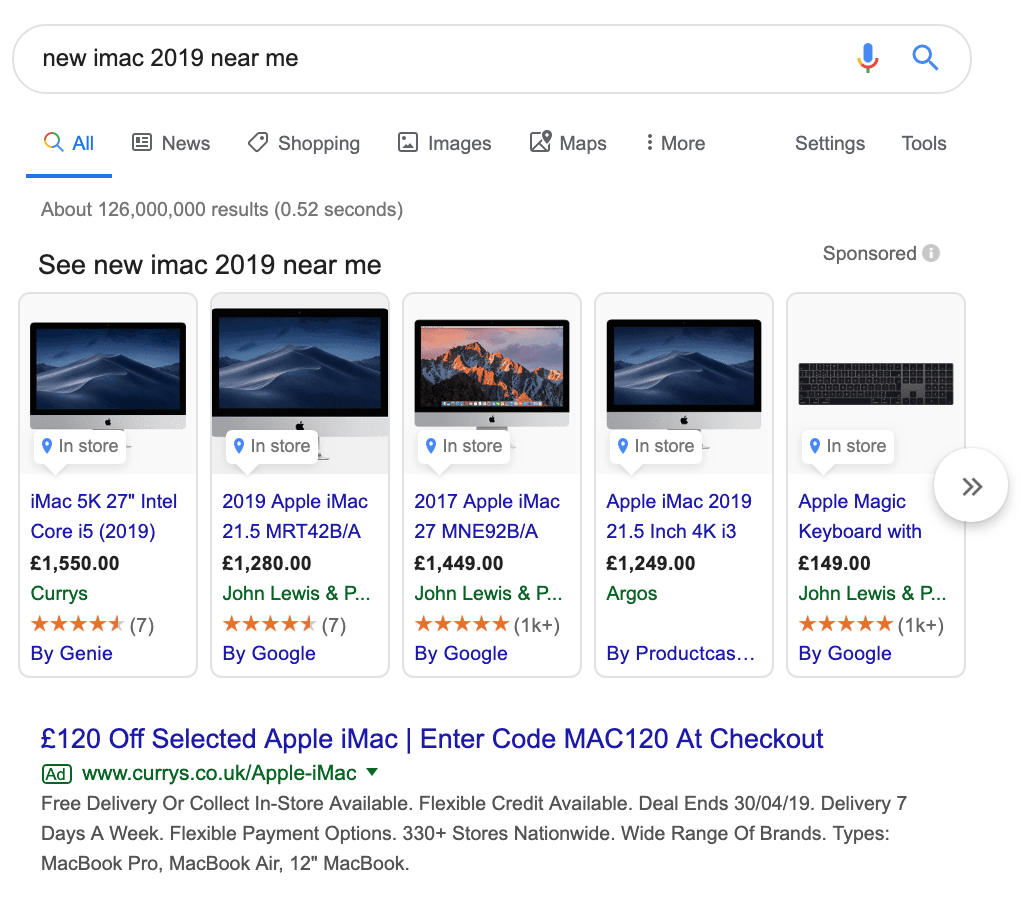Click the By Productcas… link
Image resolution: width=1032 pixels, height=900 pixels.
click(x=681, y=653)
